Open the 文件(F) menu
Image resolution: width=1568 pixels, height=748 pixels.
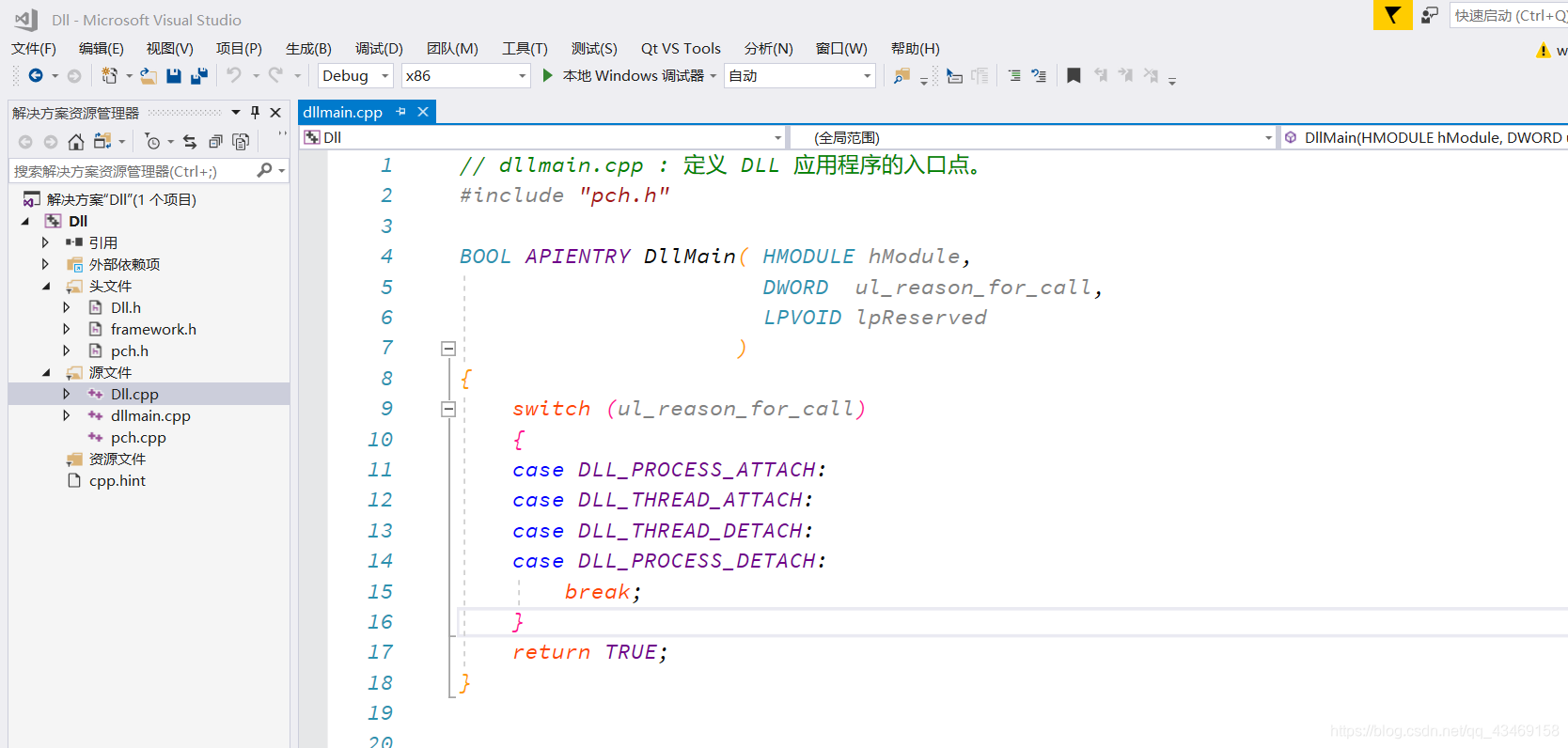tap(34, 49)
